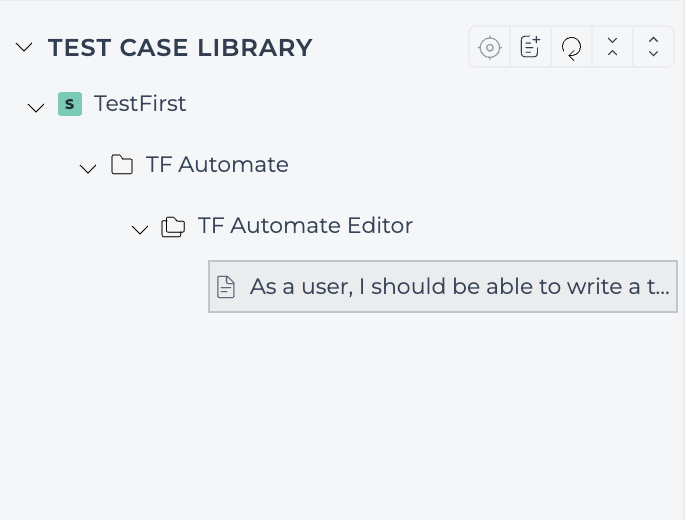Click the new test case icon
The width and height of the screenshot is (686, 520).
530,47
